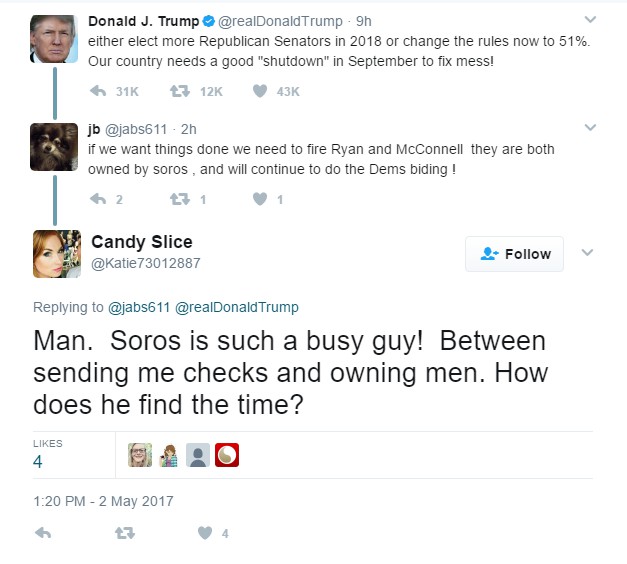Screen dimensions: 627x564
Task: Retweet Trump's tweet with 12K retweets
Action: (x=180, y=91)
